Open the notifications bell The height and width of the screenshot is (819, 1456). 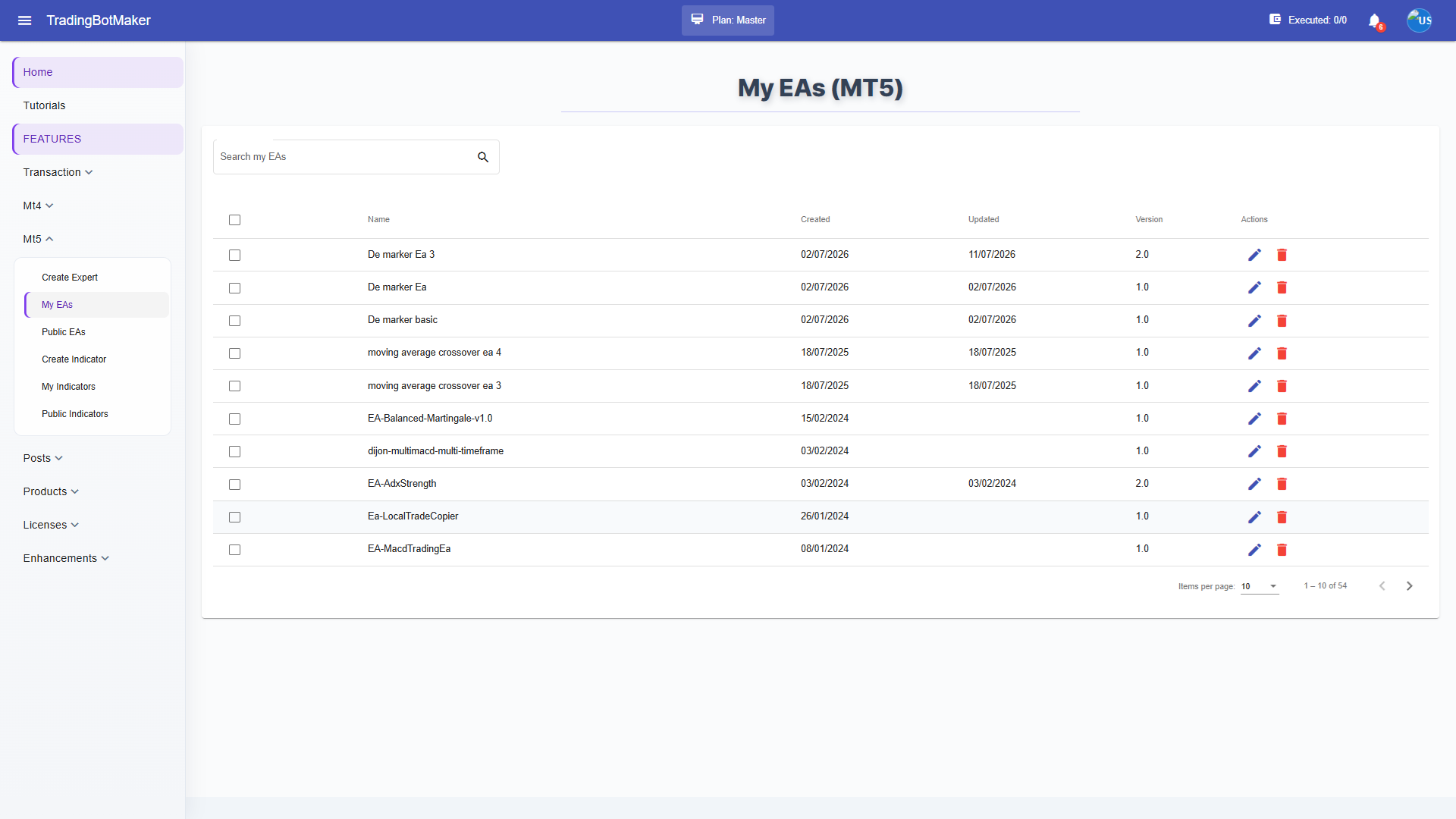pyautogui.click(x=1375, y=20)
